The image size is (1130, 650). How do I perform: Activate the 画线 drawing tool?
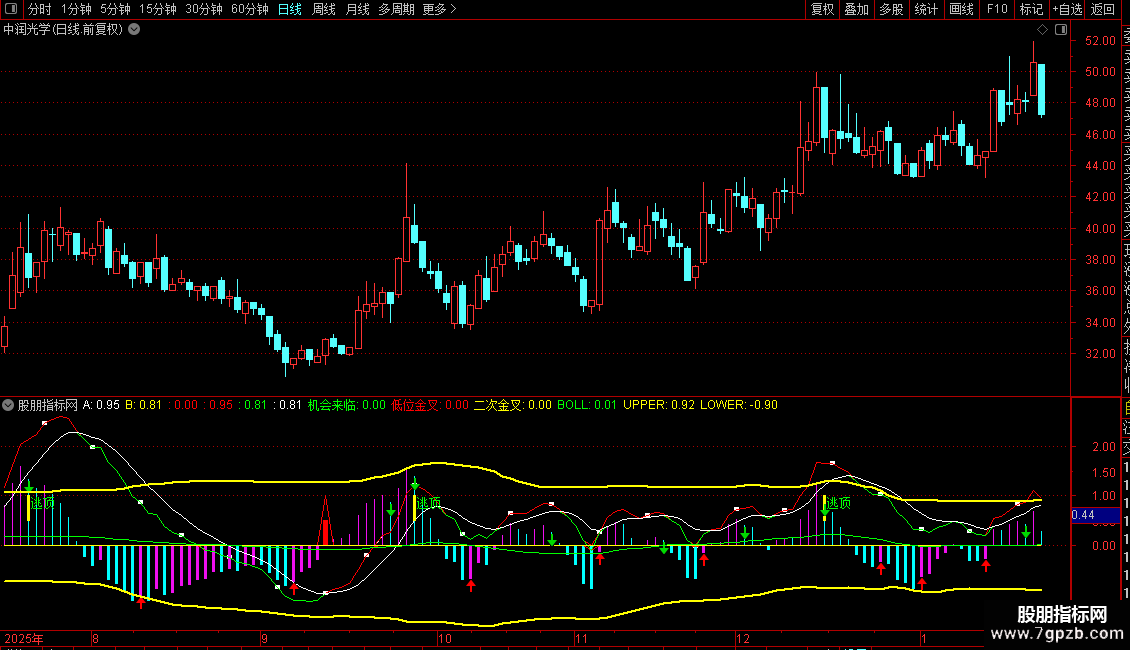point(961,9)
